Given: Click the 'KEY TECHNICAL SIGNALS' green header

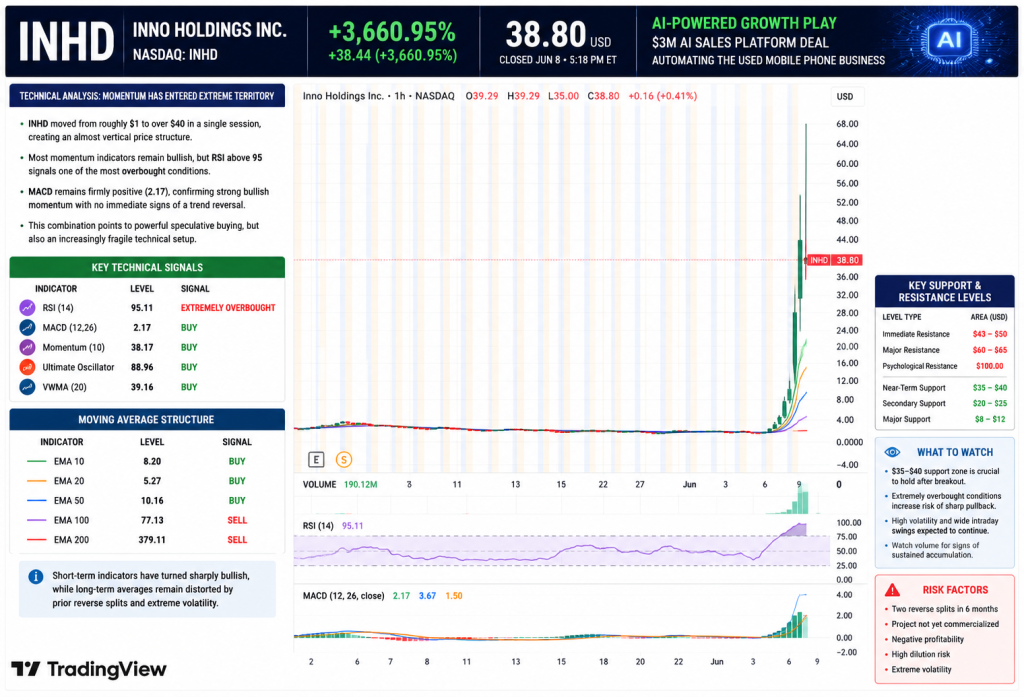Looking at the screenshot, I should point(147,267).
